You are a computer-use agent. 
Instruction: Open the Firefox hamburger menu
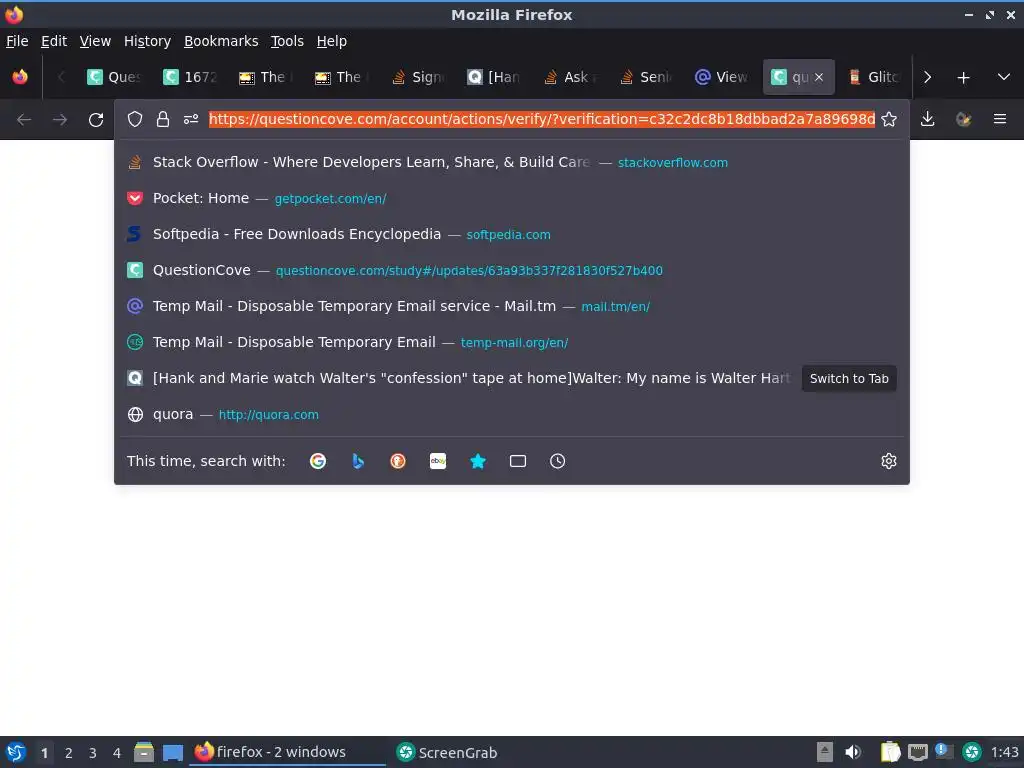(1000, 119)
